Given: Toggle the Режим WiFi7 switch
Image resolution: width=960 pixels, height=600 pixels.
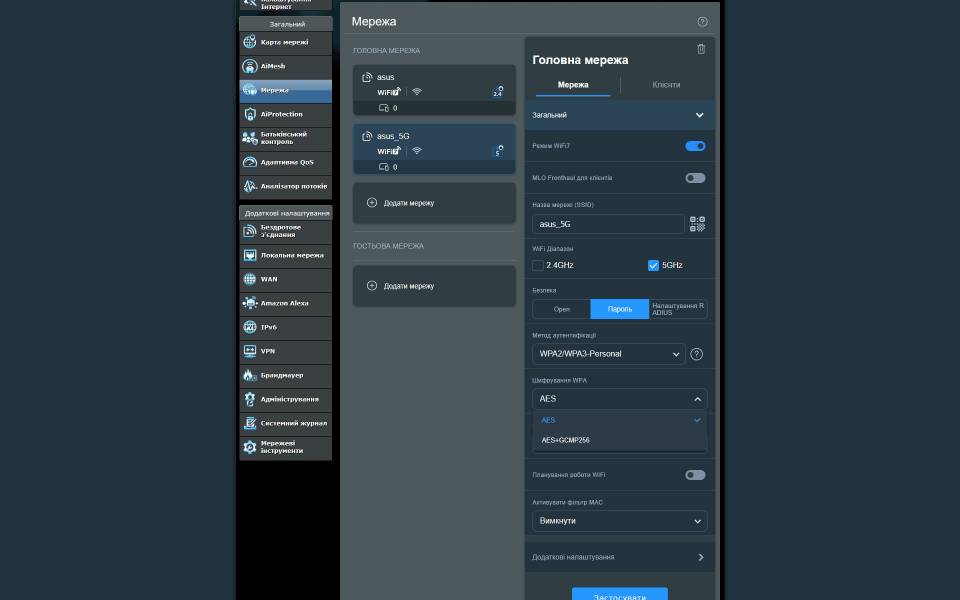Looking at the screenshot, I should point(695,146).
